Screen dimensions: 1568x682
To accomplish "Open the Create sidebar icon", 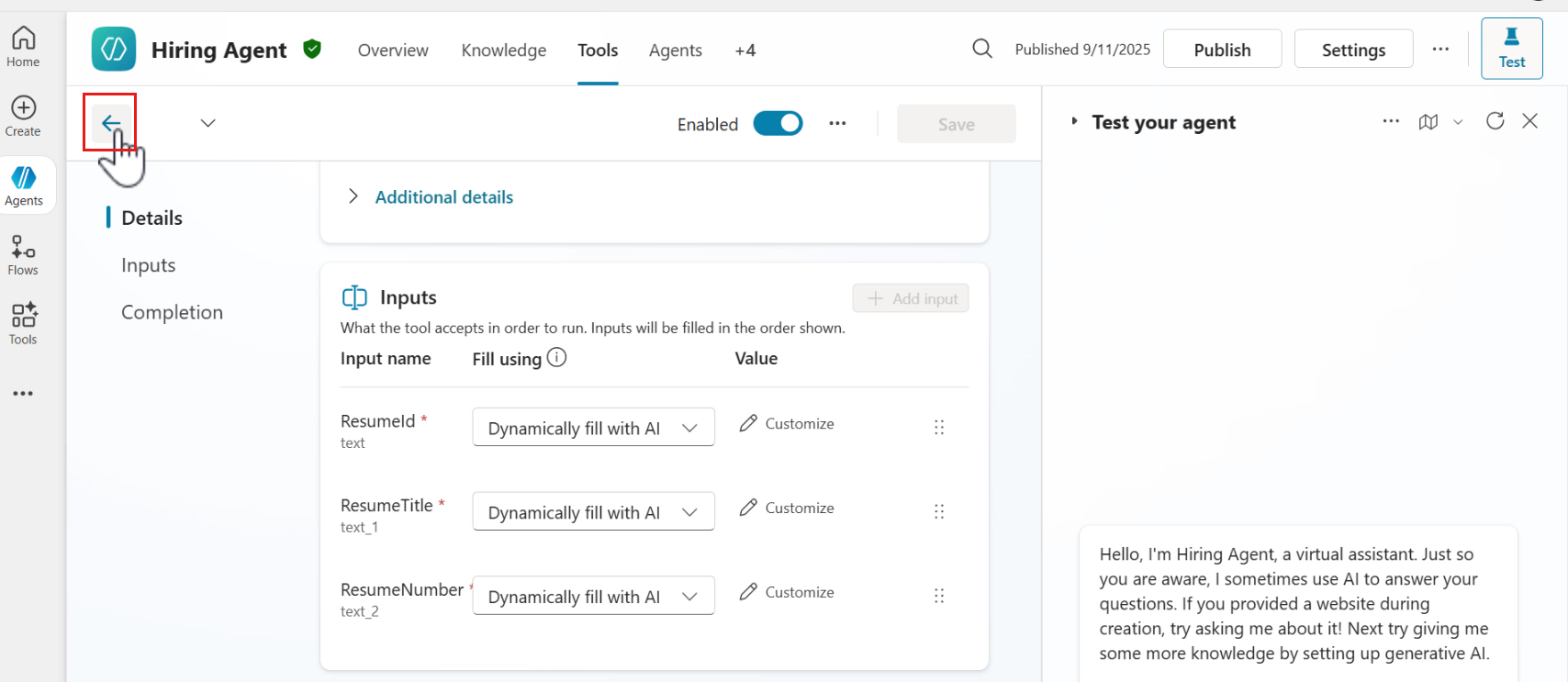I will tap(23, 117).
